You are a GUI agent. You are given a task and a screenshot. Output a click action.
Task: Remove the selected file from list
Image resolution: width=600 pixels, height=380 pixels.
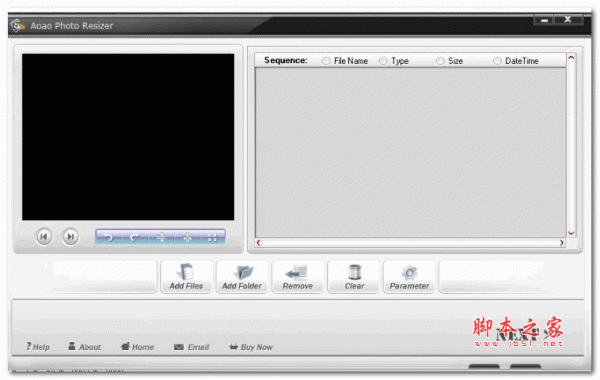(x=298, y=277)
